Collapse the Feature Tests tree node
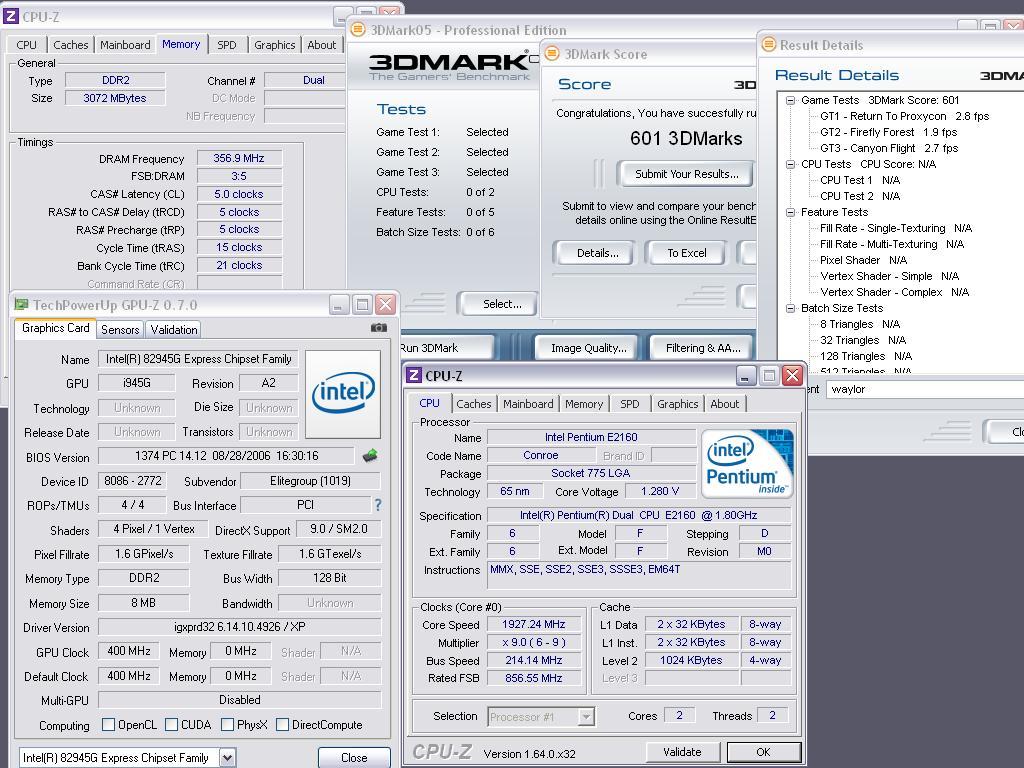This screenshot has width=1024, height=768. tap(790, 212)
